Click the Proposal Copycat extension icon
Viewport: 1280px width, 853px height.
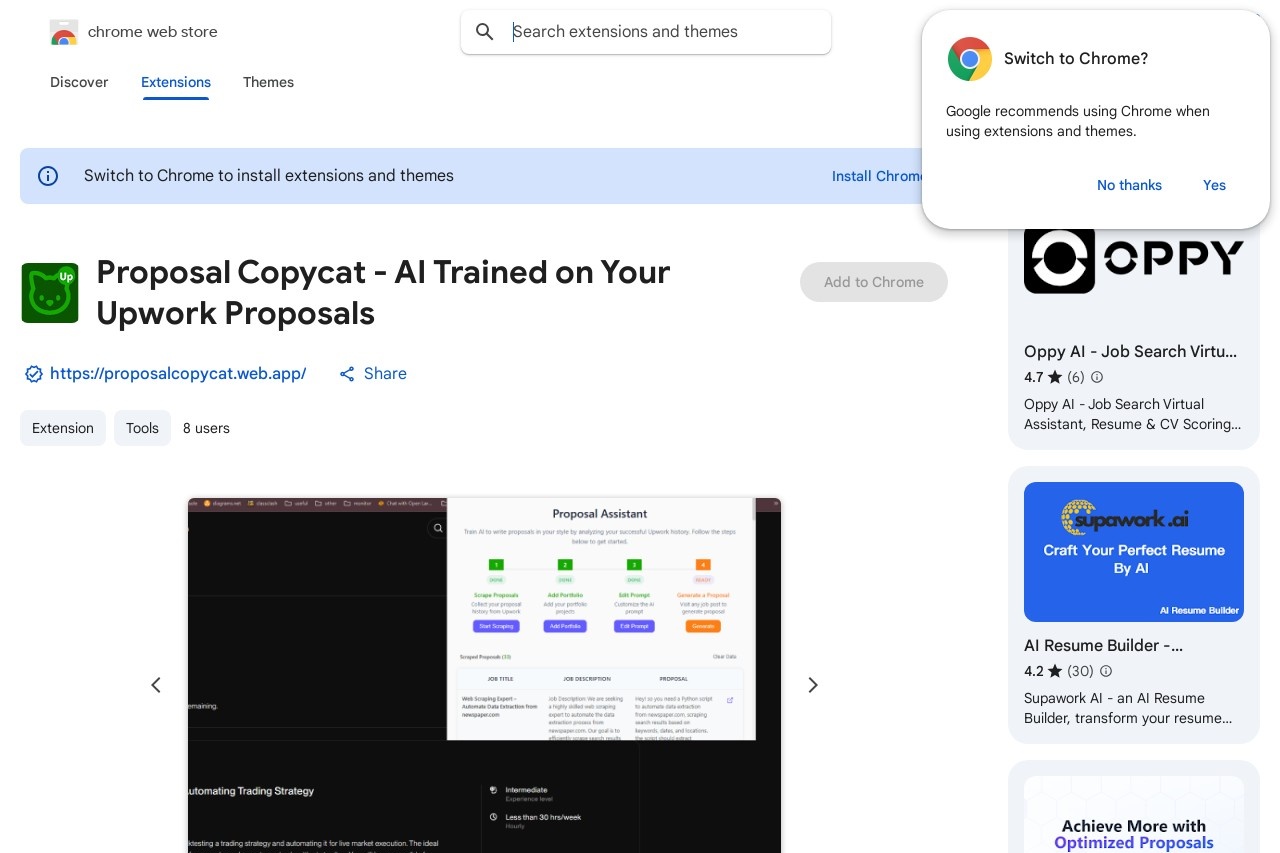pos(50,293)
